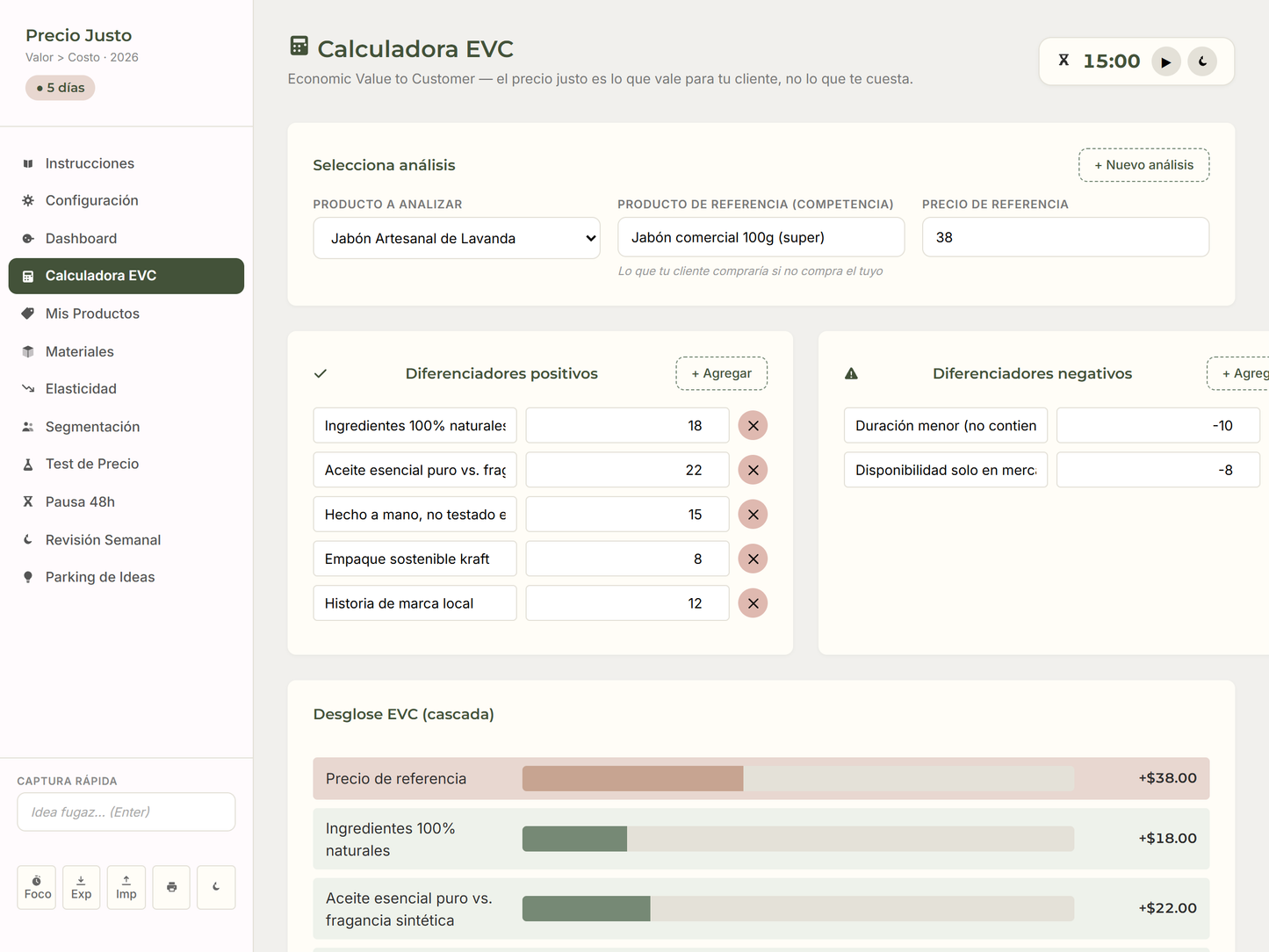Image resolution: width=1269 pixels, height=952 pixels.
Task: Click the Parking de Ideas lightbulb icon
Action: [28, 577]
